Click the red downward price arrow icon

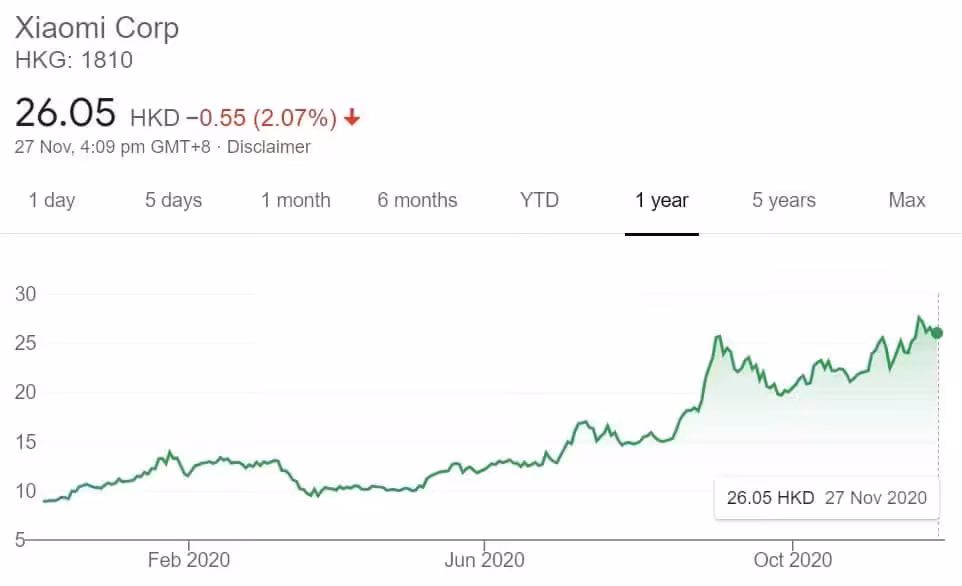[x=352, y=118]
